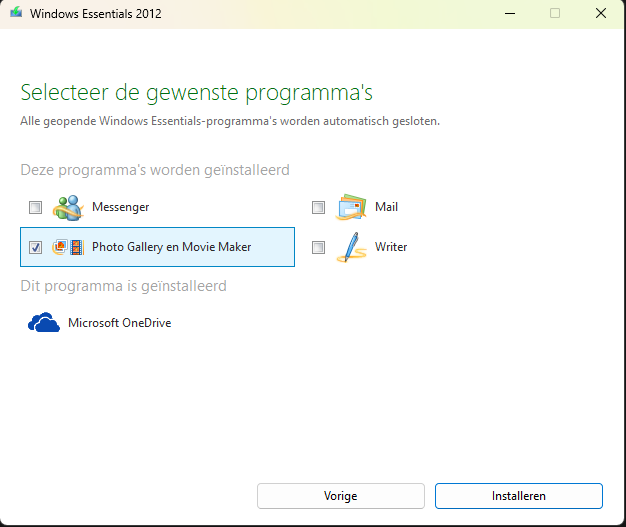Select the Writer label text
This screenshot has width=626, height=527.
[391, 247]
